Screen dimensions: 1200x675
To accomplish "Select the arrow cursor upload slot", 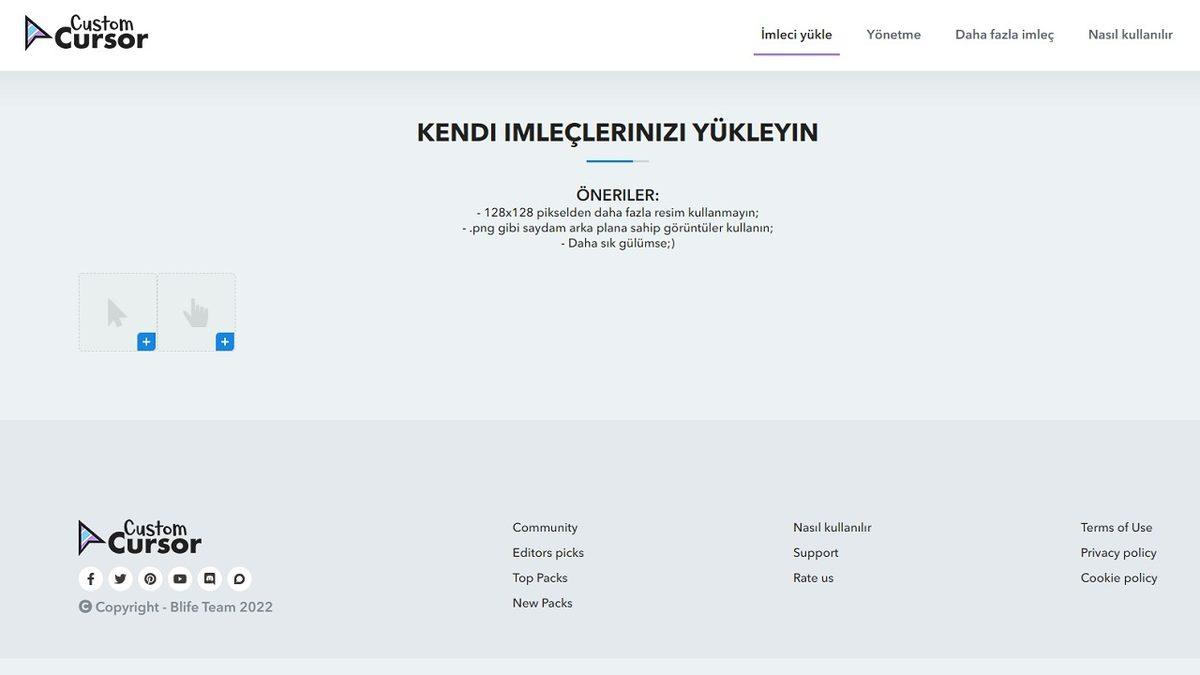I will coord(116,311).
